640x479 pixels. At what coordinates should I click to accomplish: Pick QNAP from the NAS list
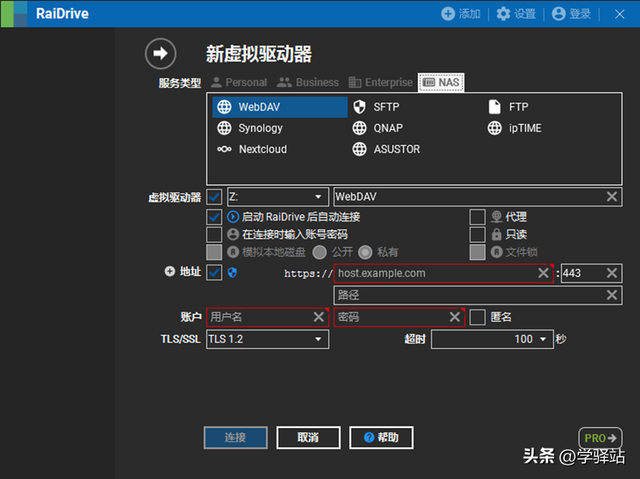tap(378, 128)
